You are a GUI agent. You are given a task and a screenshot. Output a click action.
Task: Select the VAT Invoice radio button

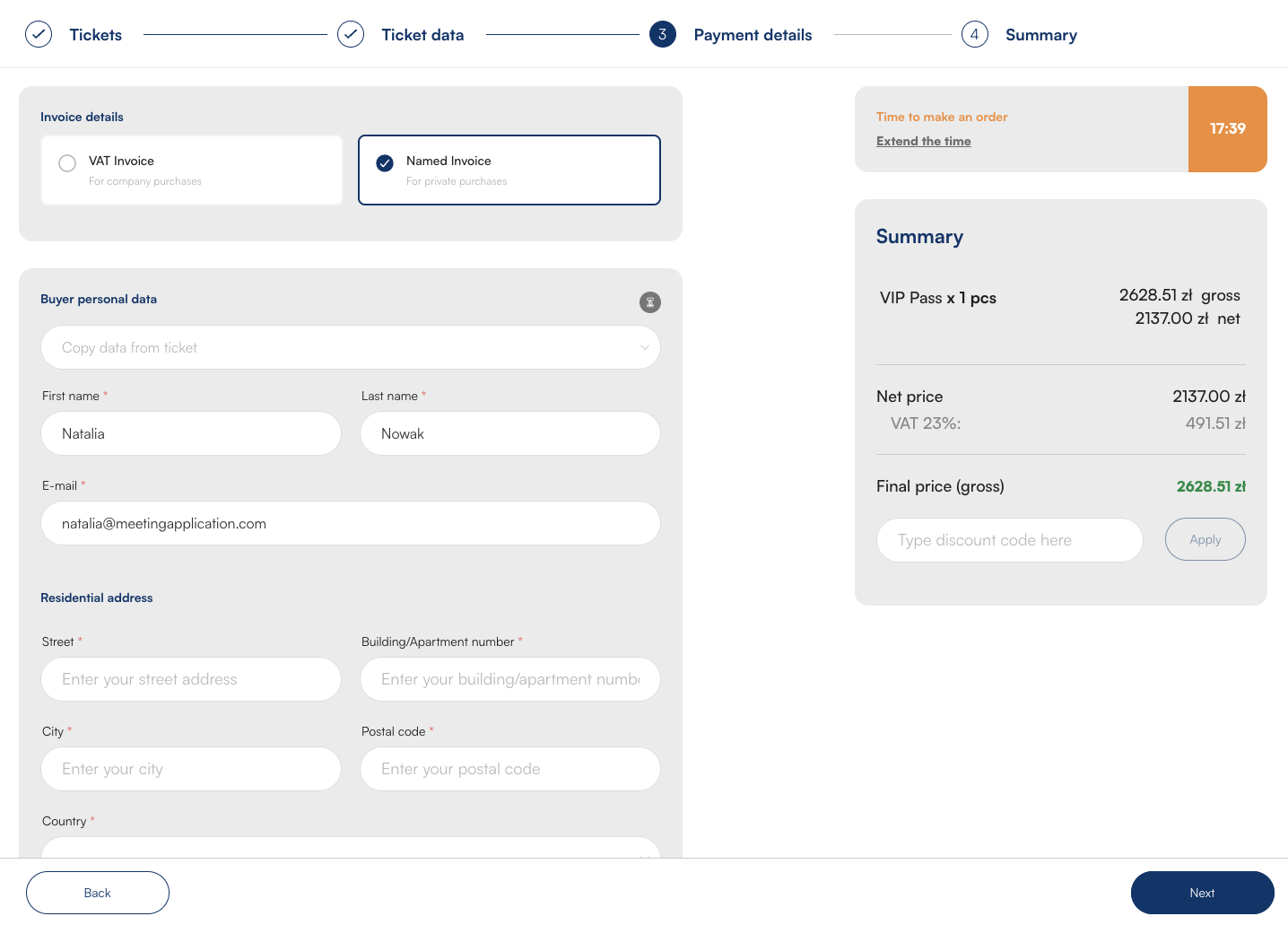[67, 163]
